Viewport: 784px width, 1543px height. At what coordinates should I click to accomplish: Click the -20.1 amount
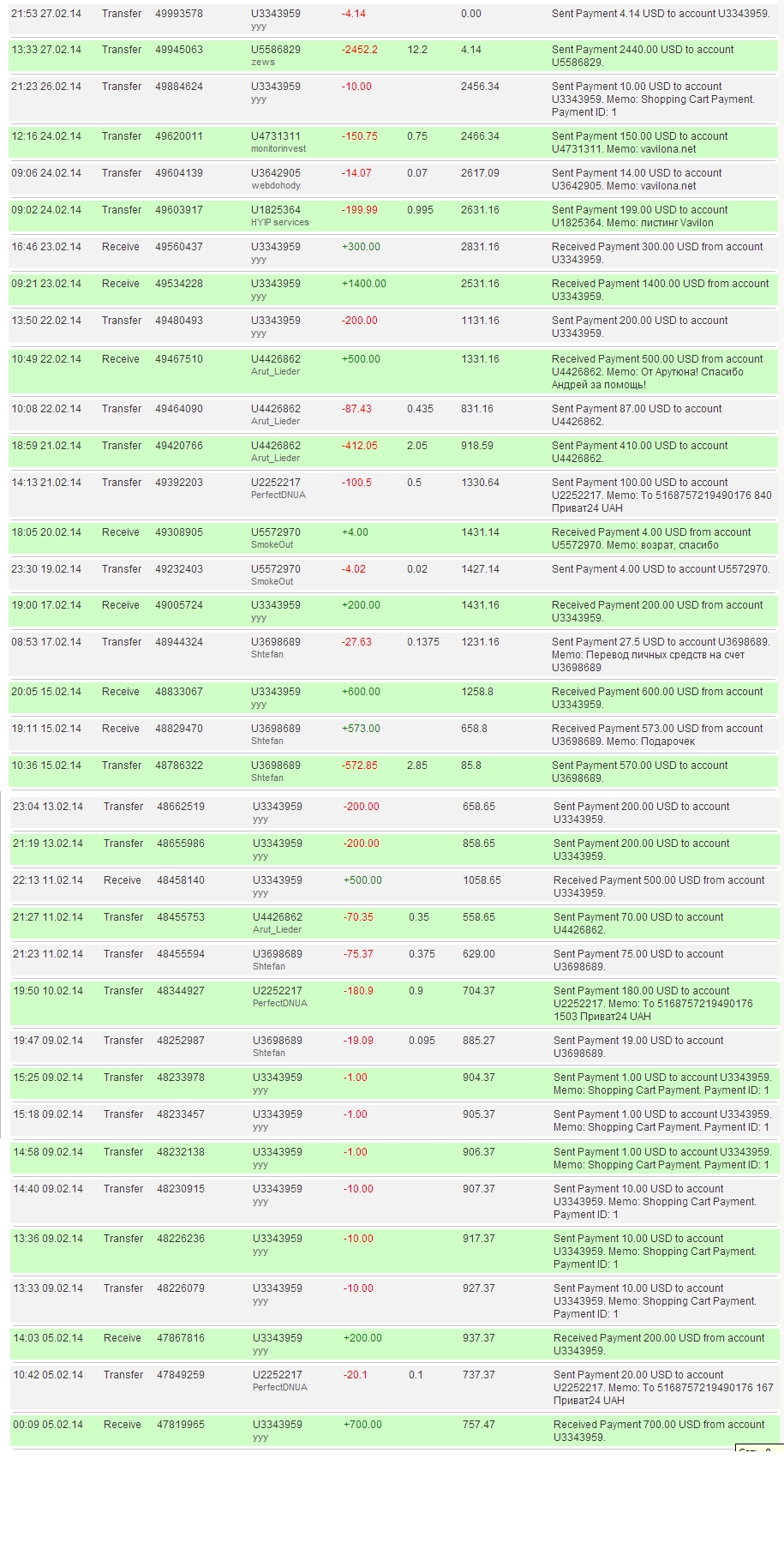(x=356, y=1375)
